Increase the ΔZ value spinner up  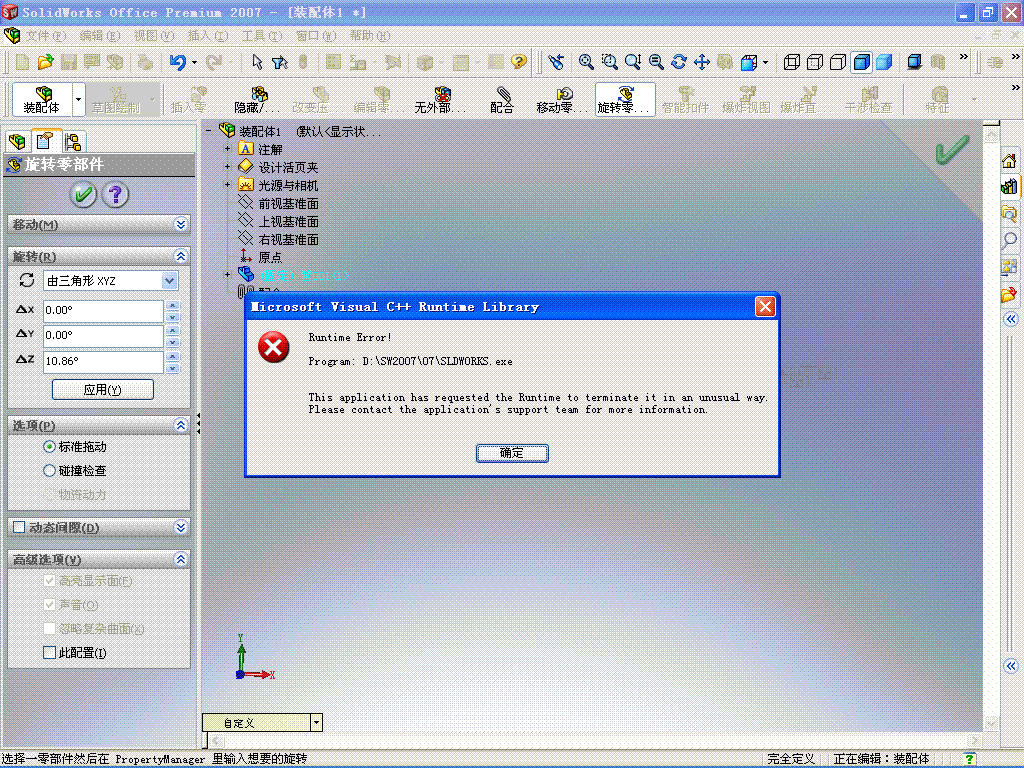(x=172, y=357)
